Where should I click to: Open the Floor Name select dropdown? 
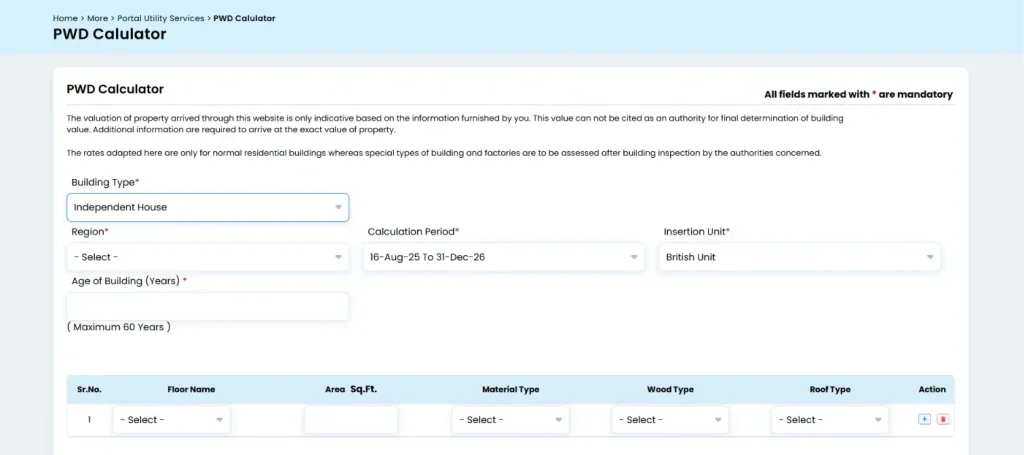pos(172,420)
